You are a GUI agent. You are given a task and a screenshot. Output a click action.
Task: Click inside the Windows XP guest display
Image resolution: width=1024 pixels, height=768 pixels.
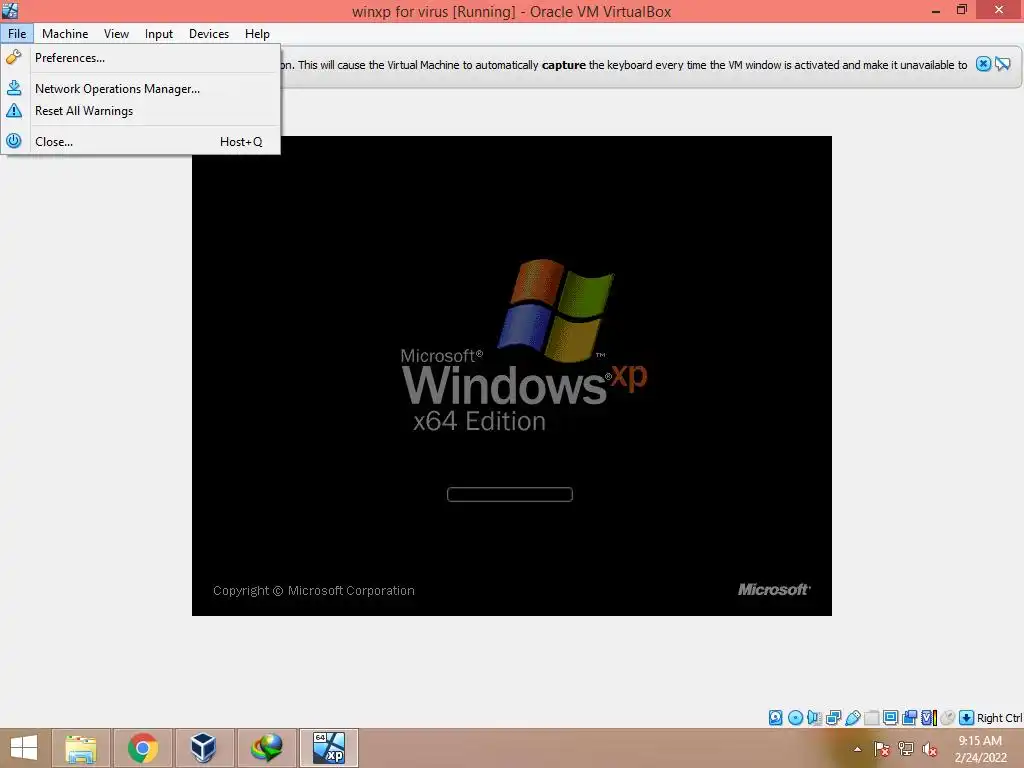(511, 376)
